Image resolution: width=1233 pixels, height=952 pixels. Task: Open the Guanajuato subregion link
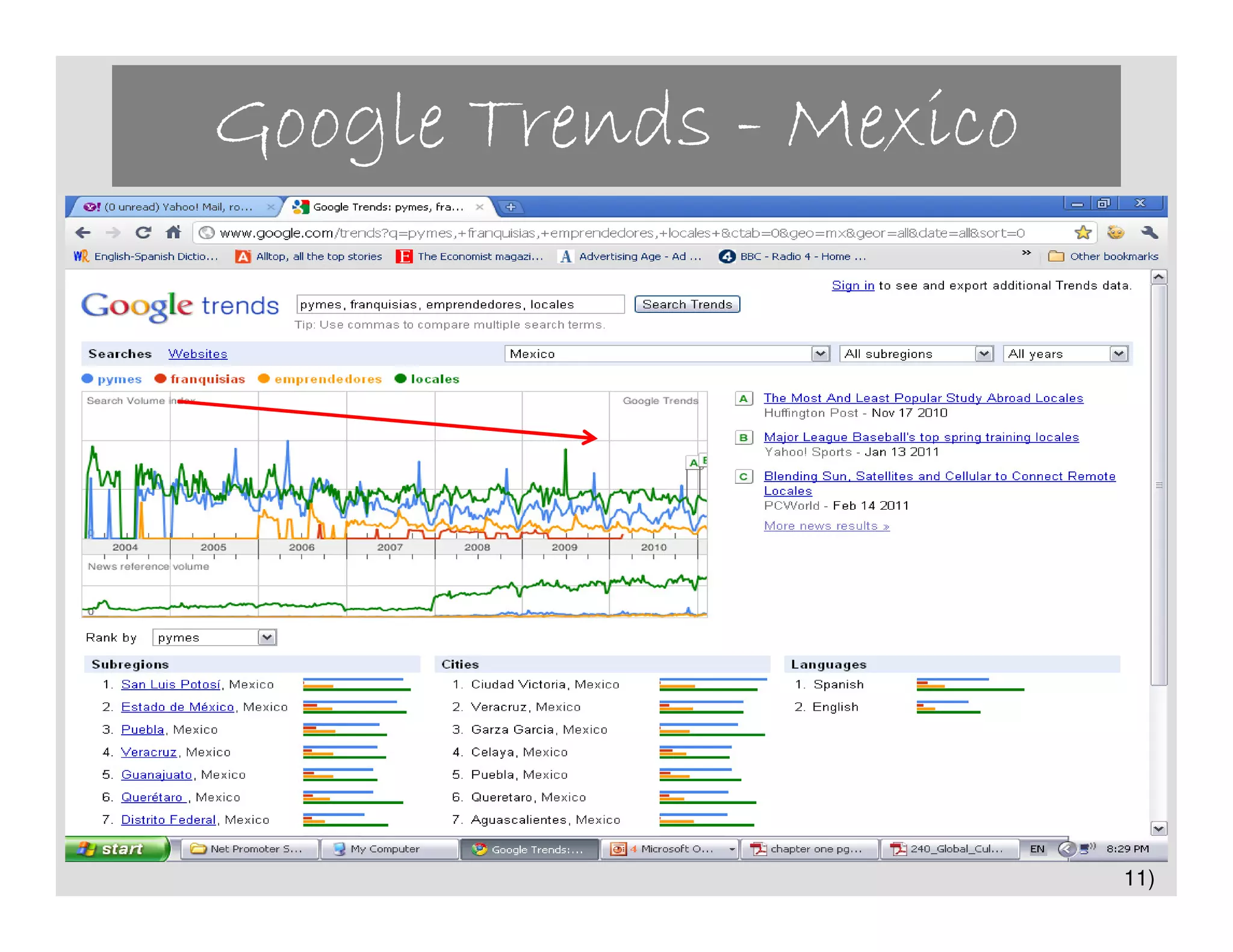[x=157, y=774]
